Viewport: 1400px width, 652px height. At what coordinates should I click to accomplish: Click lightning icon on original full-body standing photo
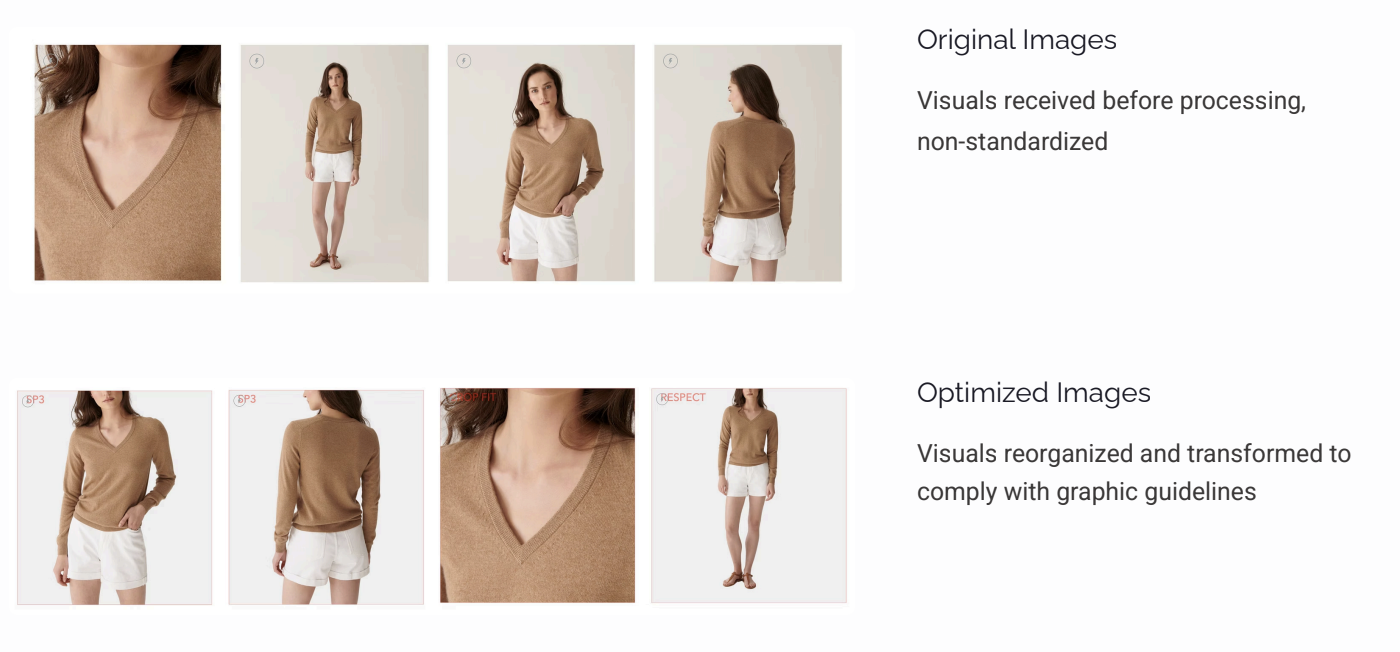pyautogui.click(x=257, y=61)
